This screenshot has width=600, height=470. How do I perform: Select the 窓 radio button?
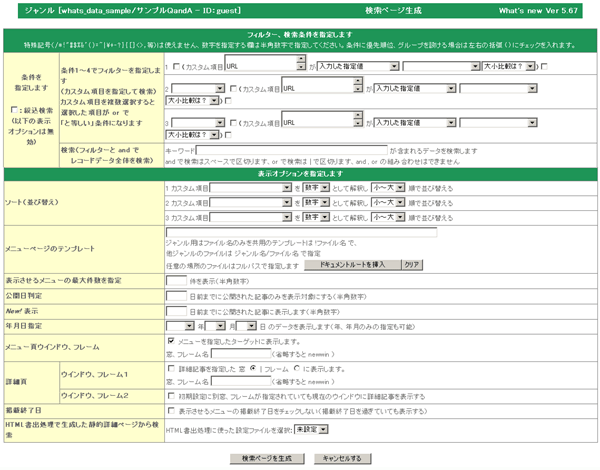[253, 368]
